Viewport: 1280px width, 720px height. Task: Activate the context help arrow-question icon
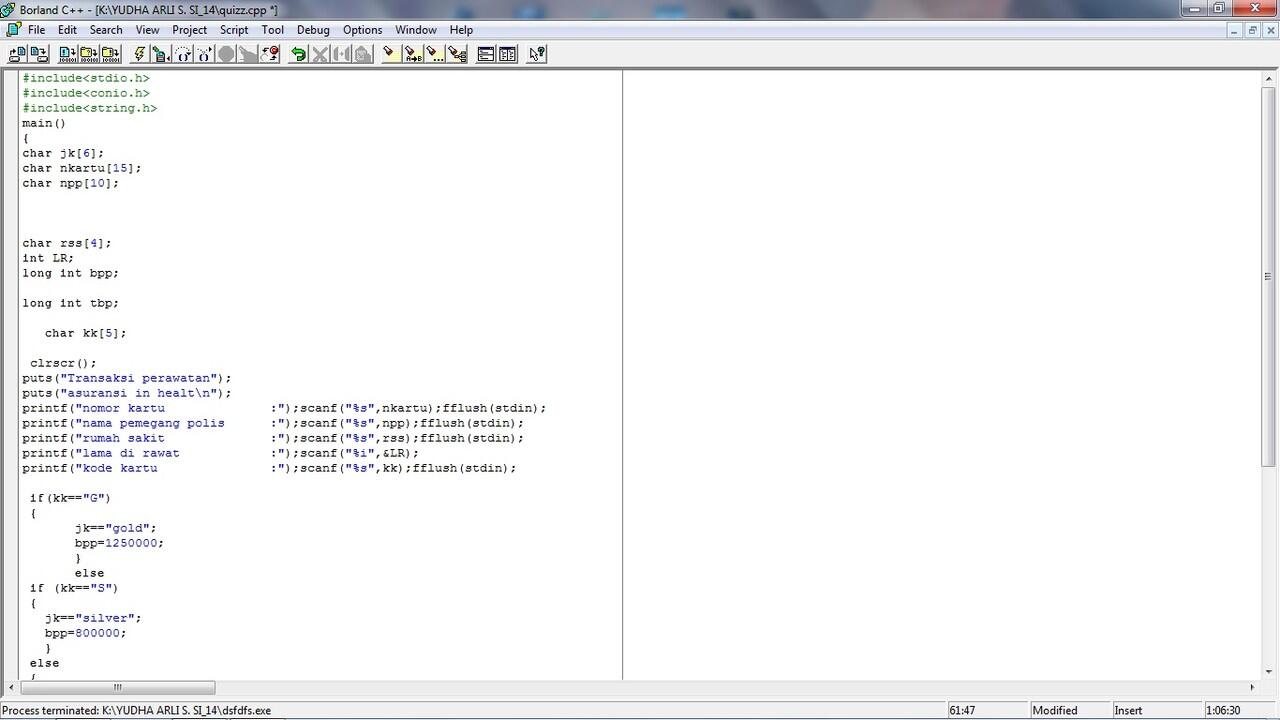pos(537,54)
